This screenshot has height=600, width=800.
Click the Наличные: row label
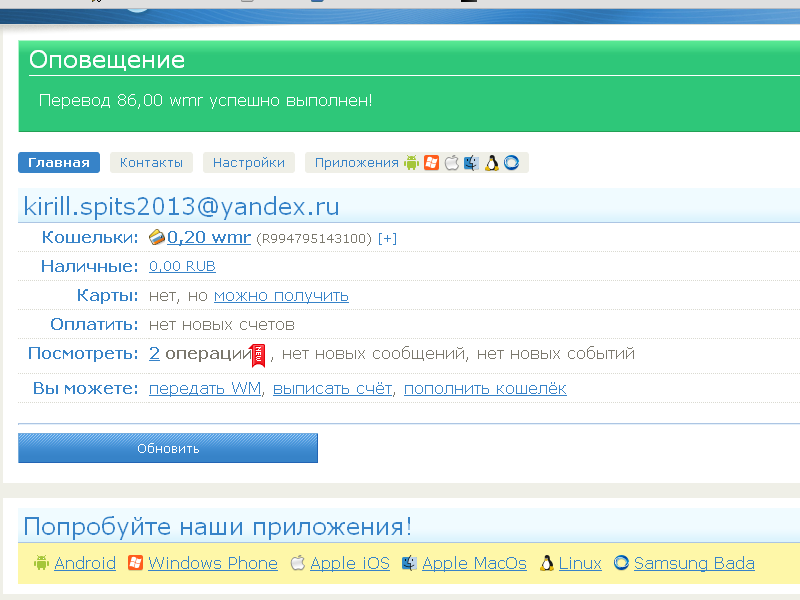(89, 266)
